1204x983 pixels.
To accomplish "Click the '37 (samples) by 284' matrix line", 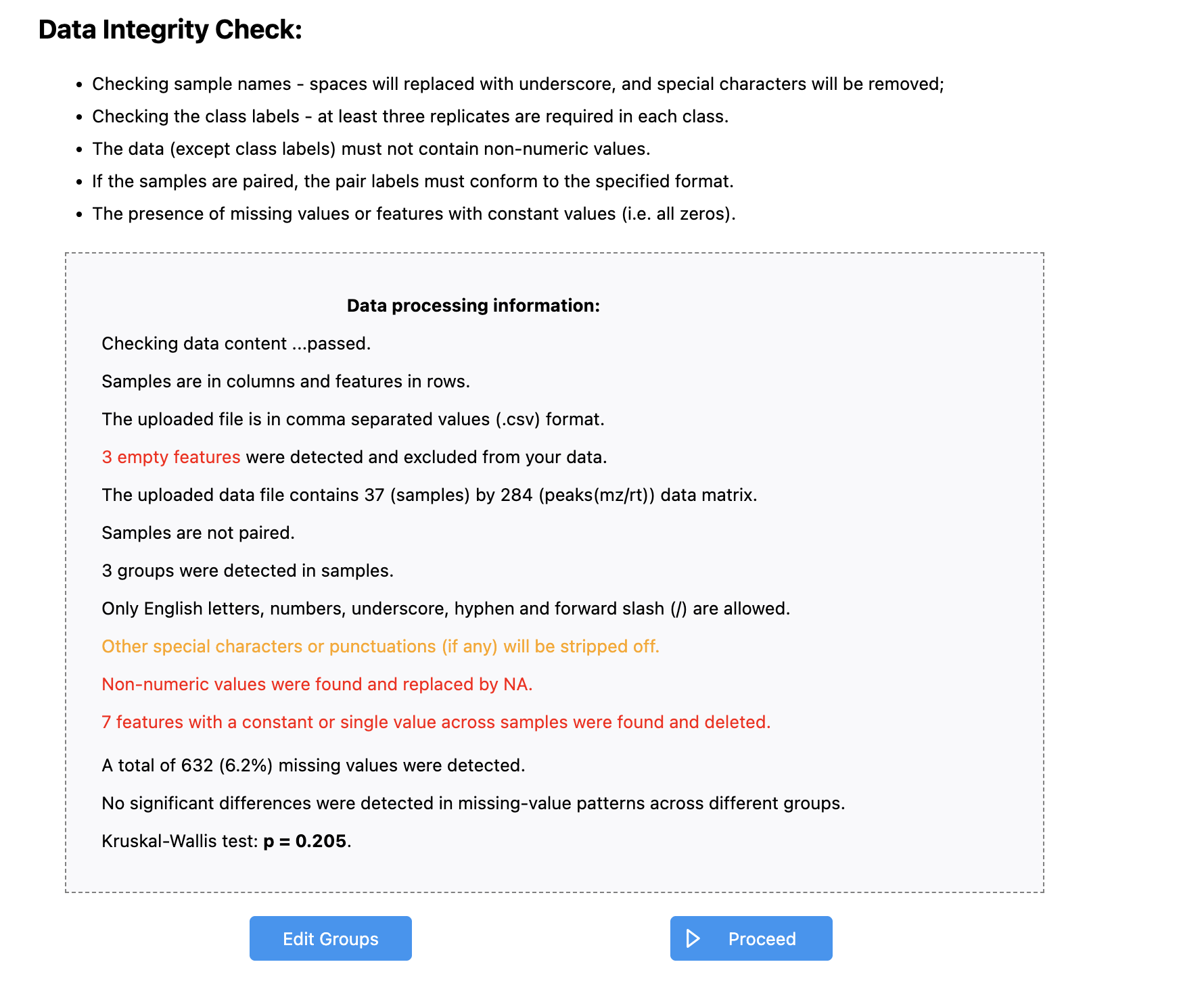I will pyautogui.click(x=430, y=495).
